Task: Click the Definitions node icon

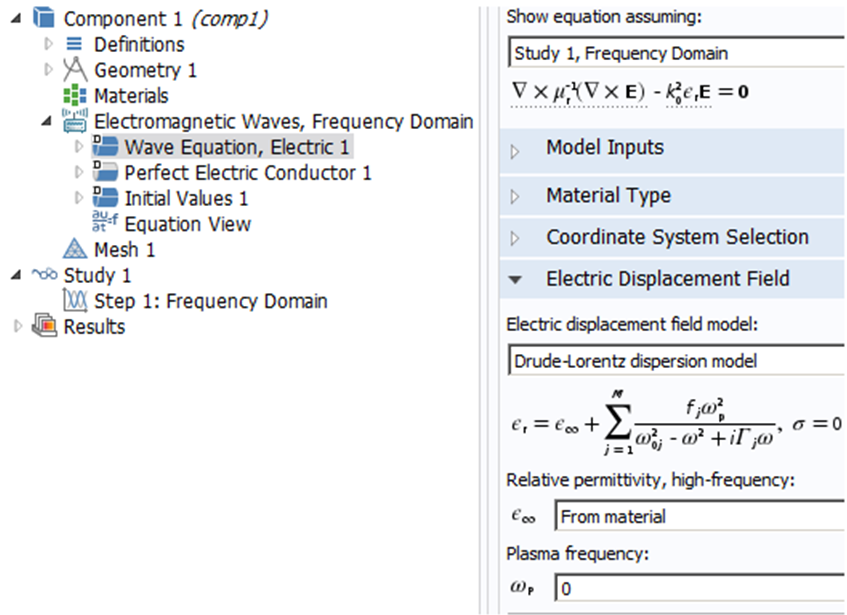Action: (x=74, y=44)
